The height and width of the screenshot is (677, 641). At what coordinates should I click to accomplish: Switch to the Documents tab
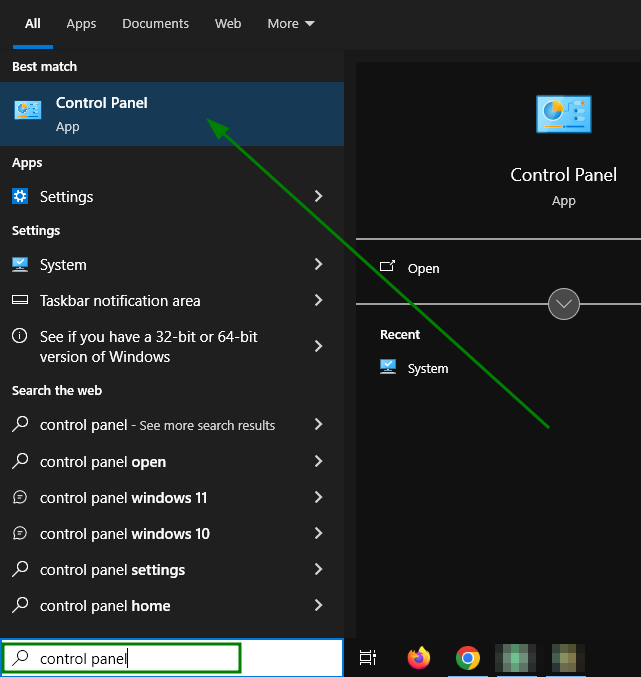coord(155,23)
